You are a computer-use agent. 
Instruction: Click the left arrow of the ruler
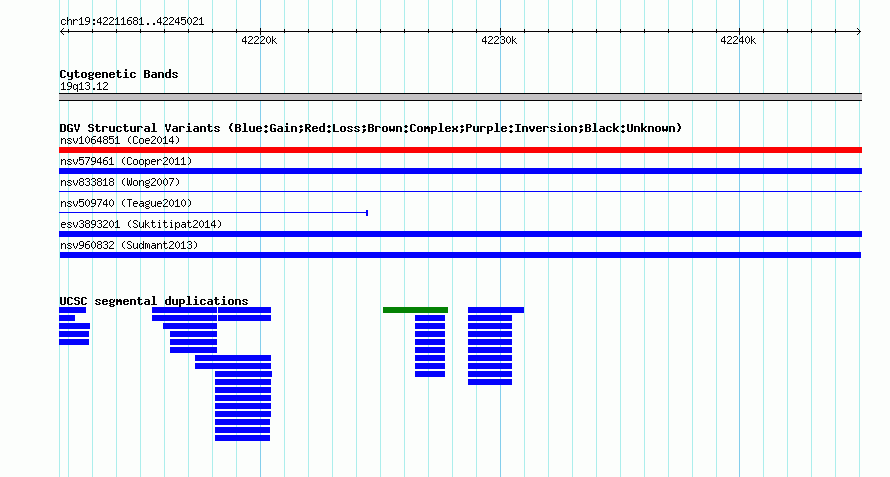(62, 32)
